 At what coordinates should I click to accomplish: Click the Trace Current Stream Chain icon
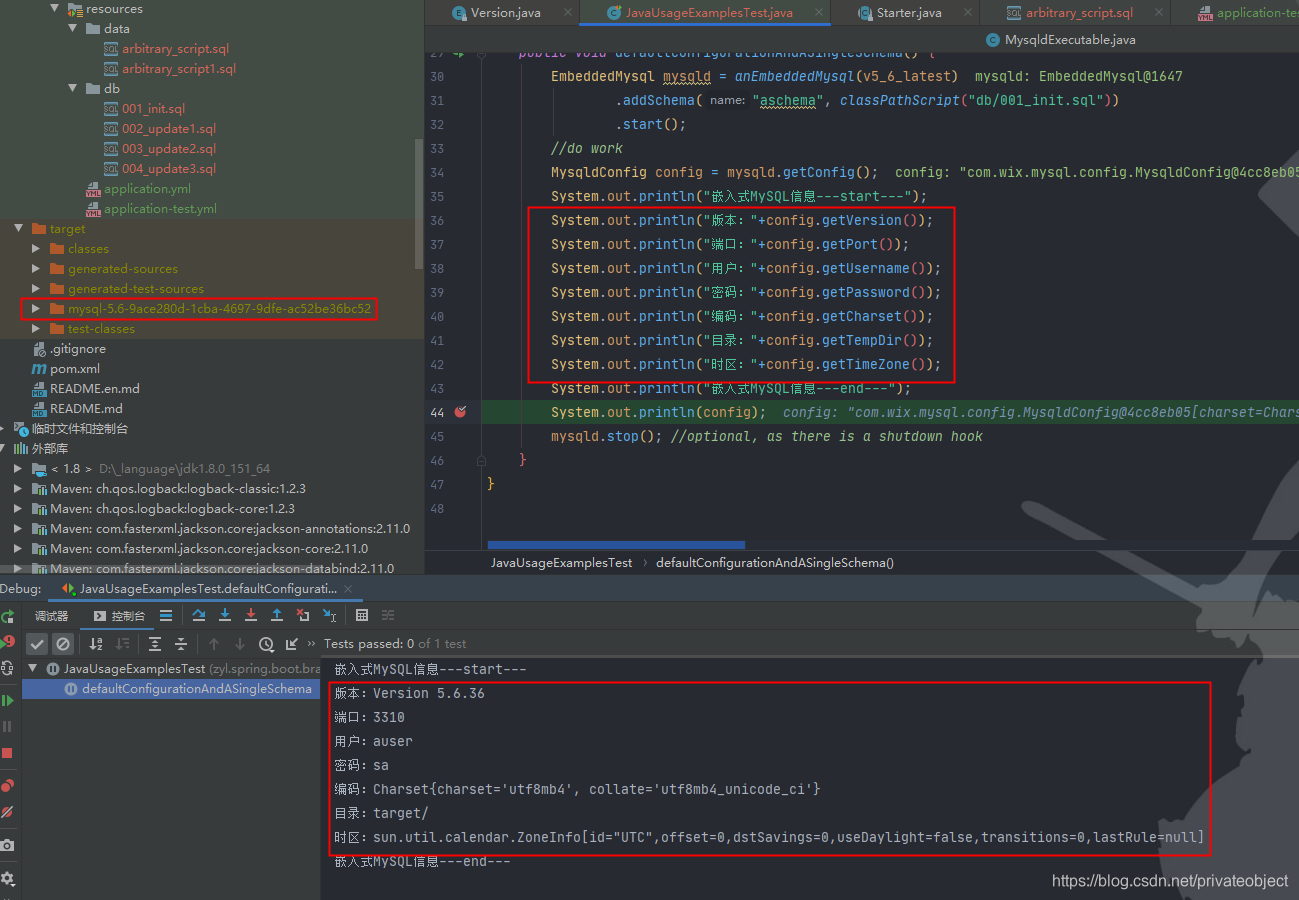(388, 615)
